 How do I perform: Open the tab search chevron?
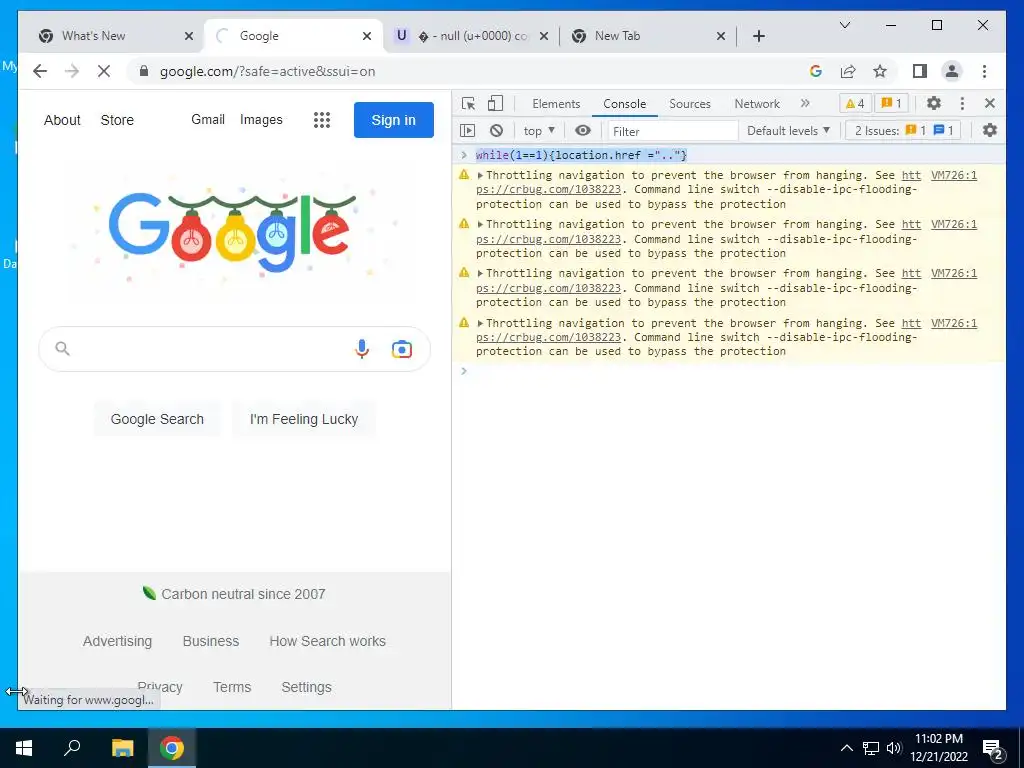pos(844,25)
